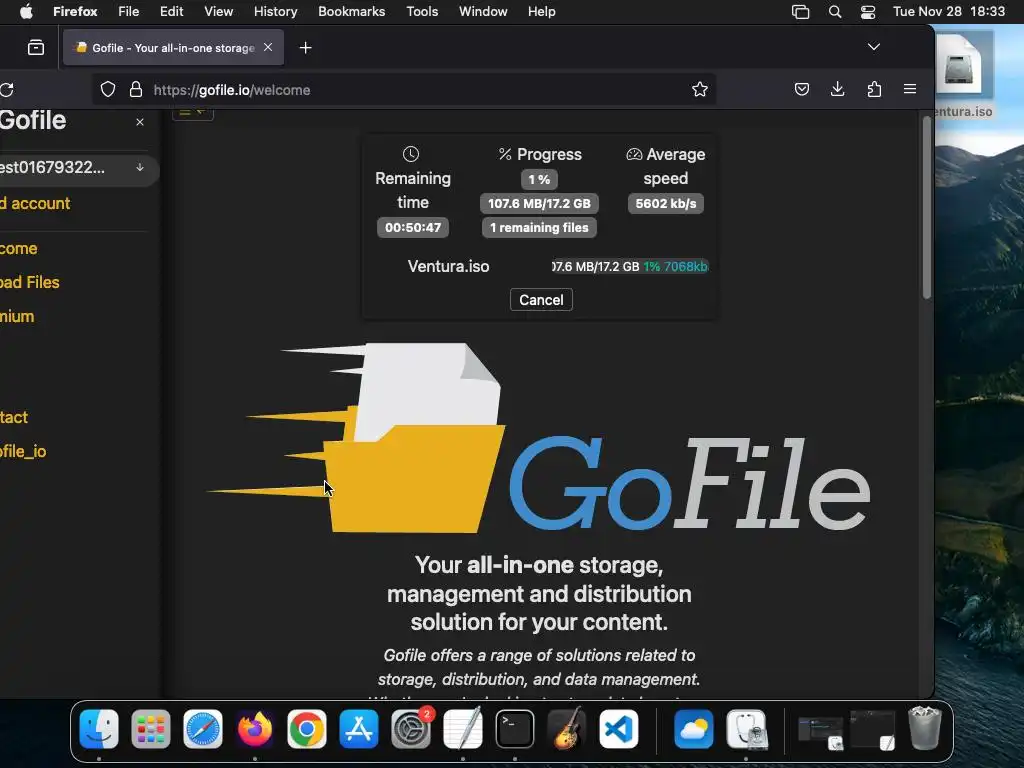Open the Trash in the Dock
1024x768 pixels.
pyautogui.click(x=925, y=728)
